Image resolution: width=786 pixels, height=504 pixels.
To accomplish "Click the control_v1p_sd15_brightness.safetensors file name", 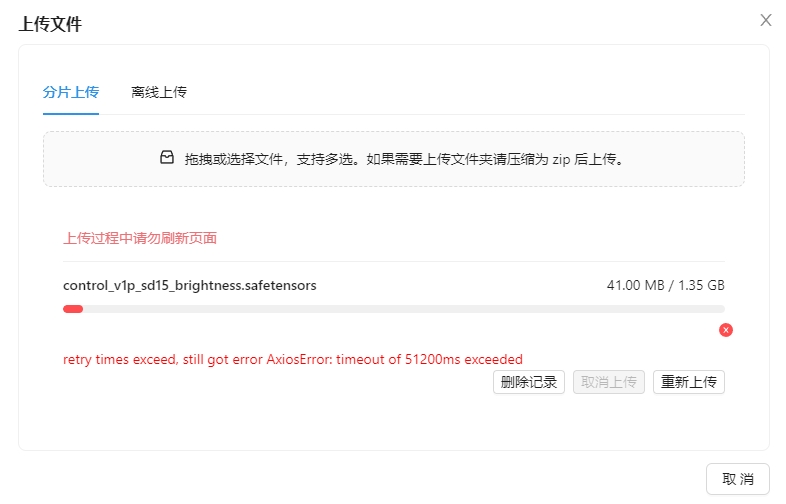I will point(189,285).
